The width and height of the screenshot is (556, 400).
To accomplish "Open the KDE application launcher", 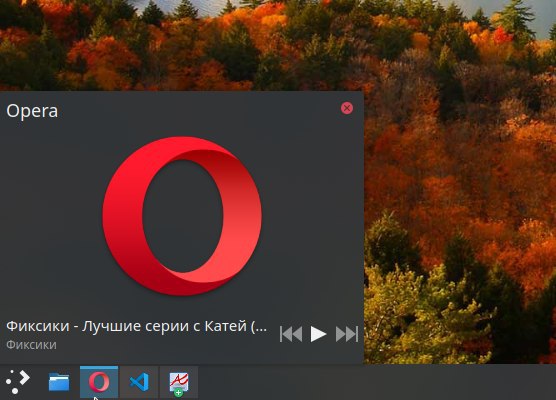I will tap(18, 382).
